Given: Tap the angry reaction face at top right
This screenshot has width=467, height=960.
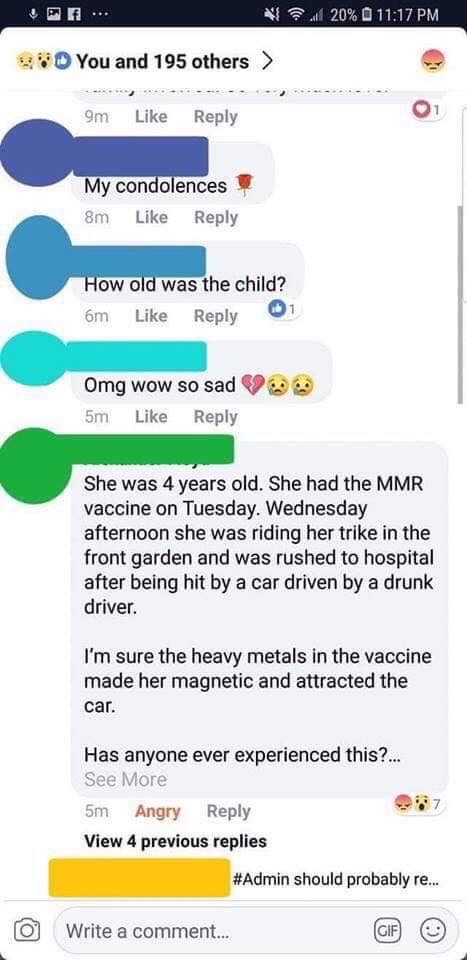Looking at the screenshot, I should [x=434, y=62].
